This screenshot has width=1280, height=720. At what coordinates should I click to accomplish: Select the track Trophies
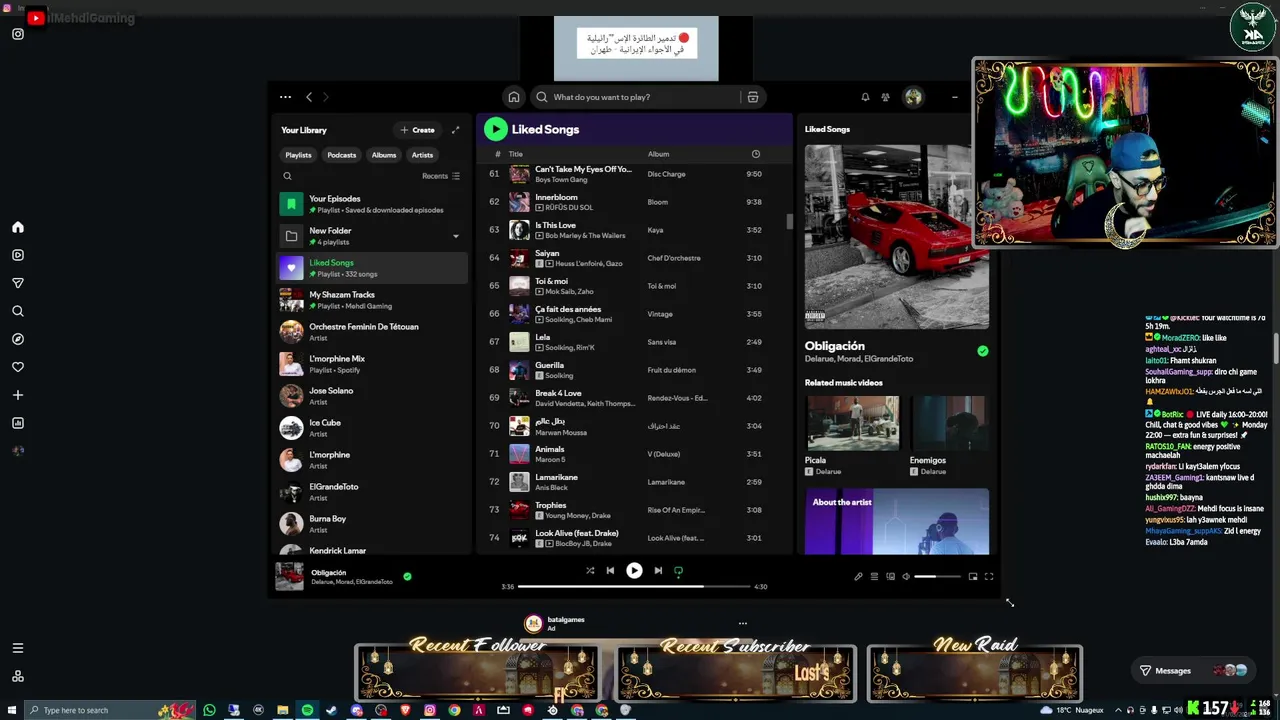pyautogui.click(x=634, y=510)
